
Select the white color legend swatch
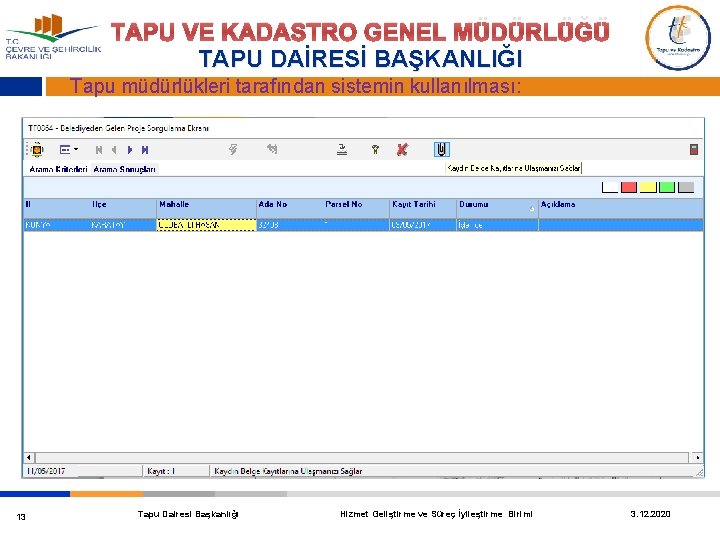tap(610, 187)
